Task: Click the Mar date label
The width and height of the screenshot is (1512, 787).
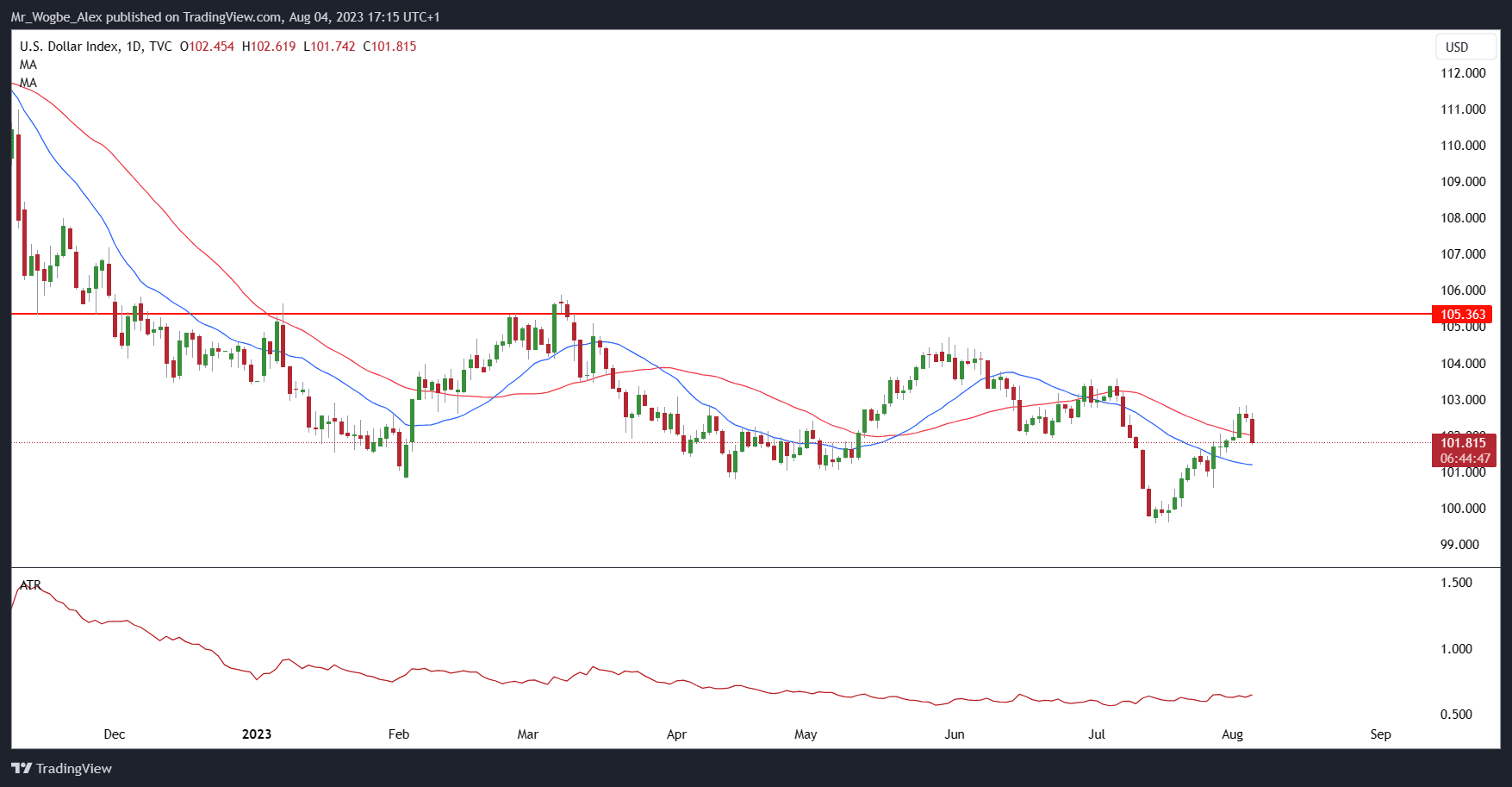Action: click(x=527, y=734)
